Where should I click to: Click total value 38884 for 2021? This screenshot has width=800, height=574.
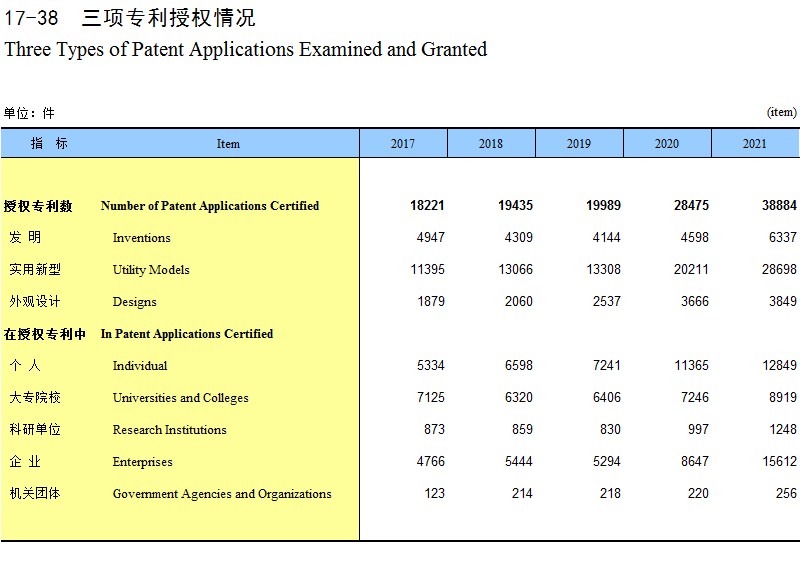[x=780, y=206]
